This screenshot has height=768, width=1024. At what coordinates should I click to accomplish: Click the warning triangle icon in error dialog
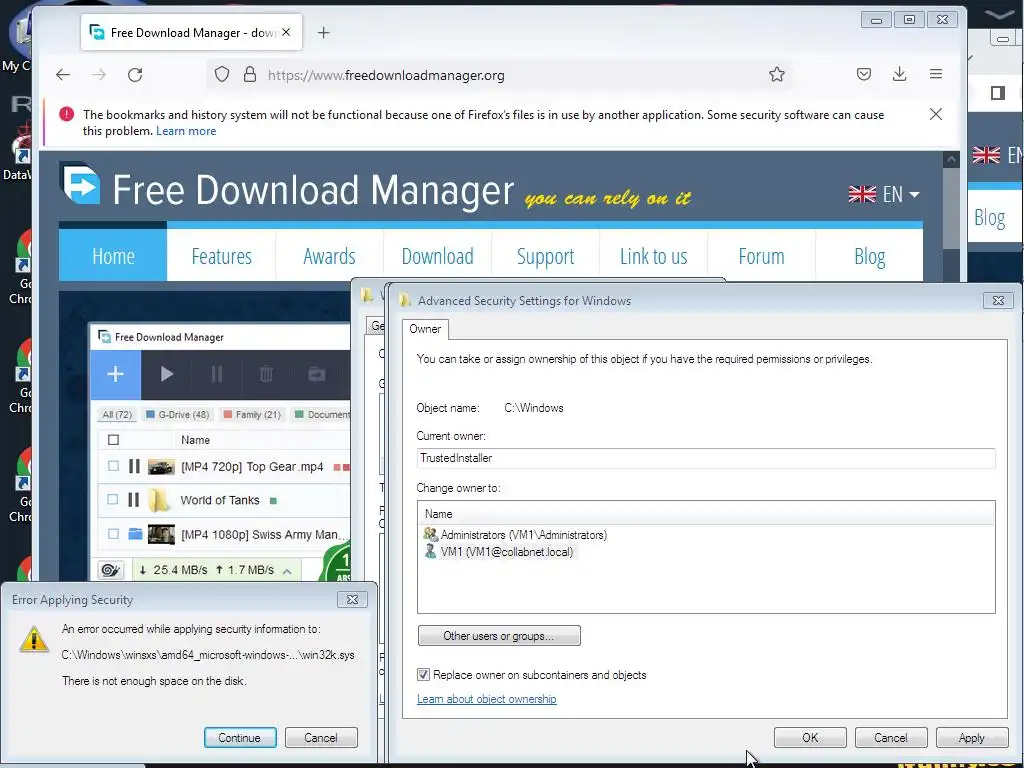34,639
